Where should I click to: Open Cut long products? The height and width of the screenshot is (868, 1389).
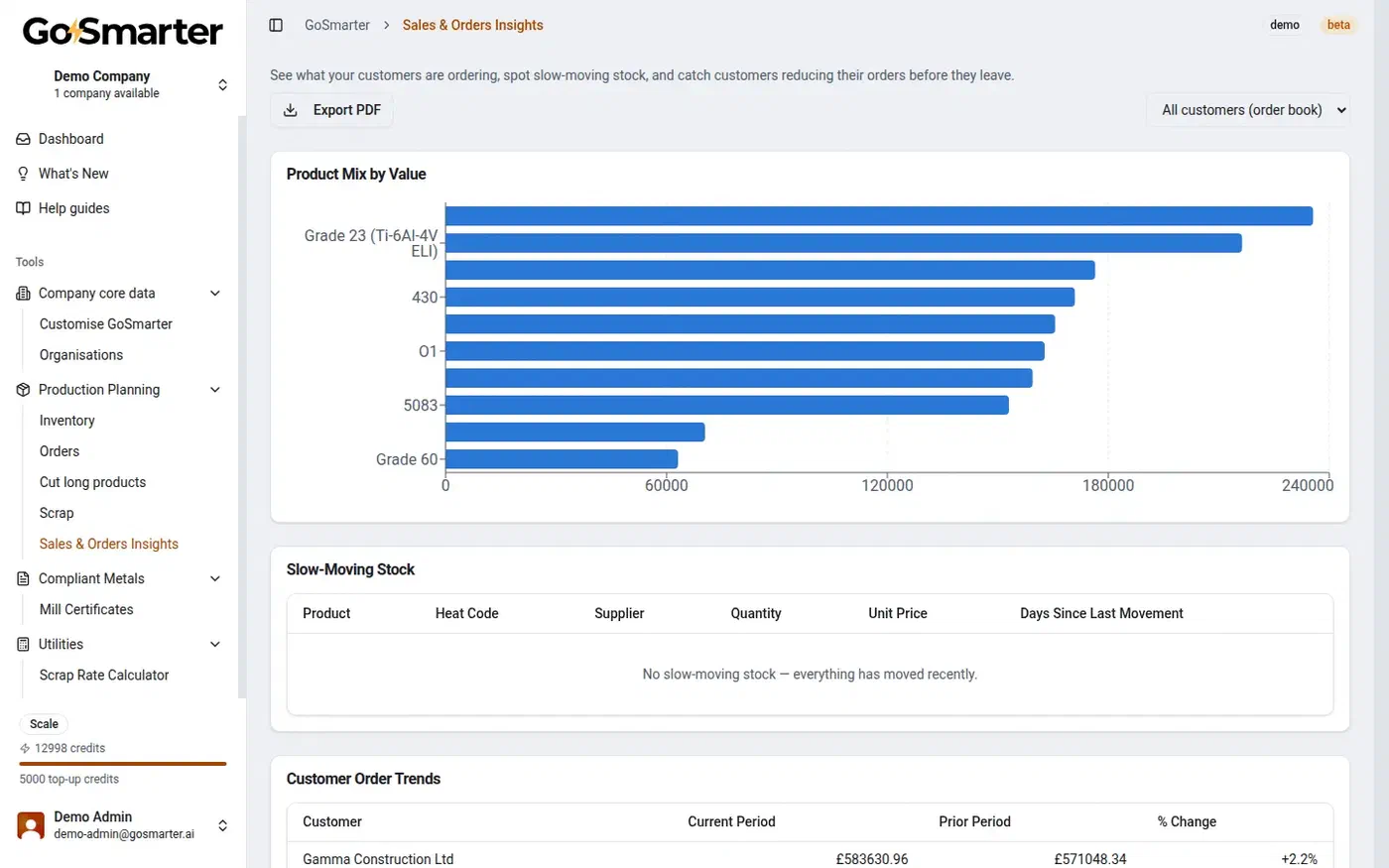click(92, 482)
